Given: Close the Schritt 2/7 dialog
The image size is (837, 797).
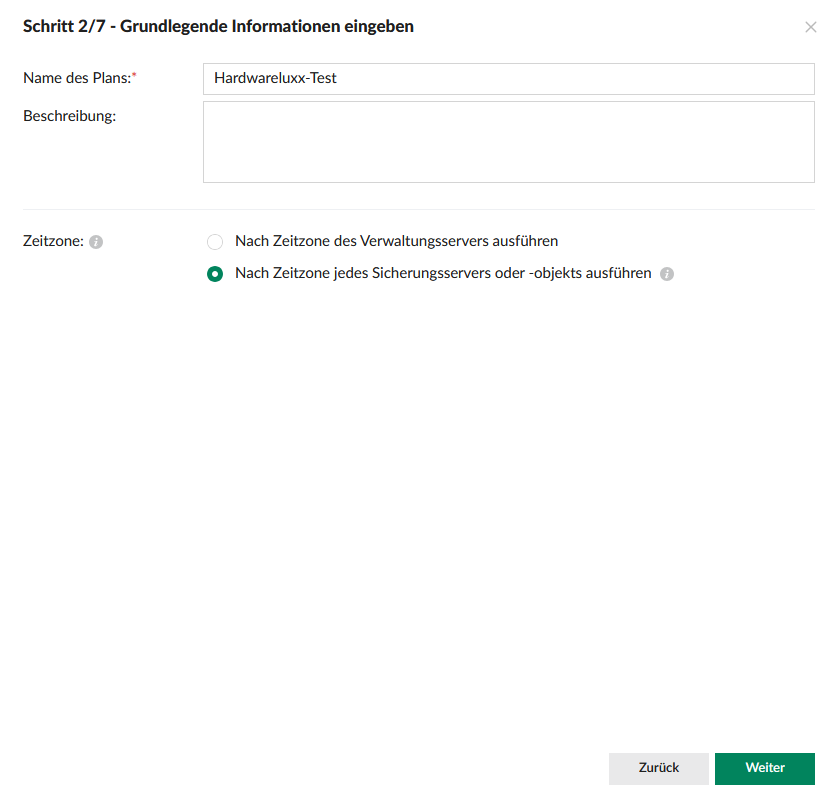Looking at the screenshot, I should point(810,27).
